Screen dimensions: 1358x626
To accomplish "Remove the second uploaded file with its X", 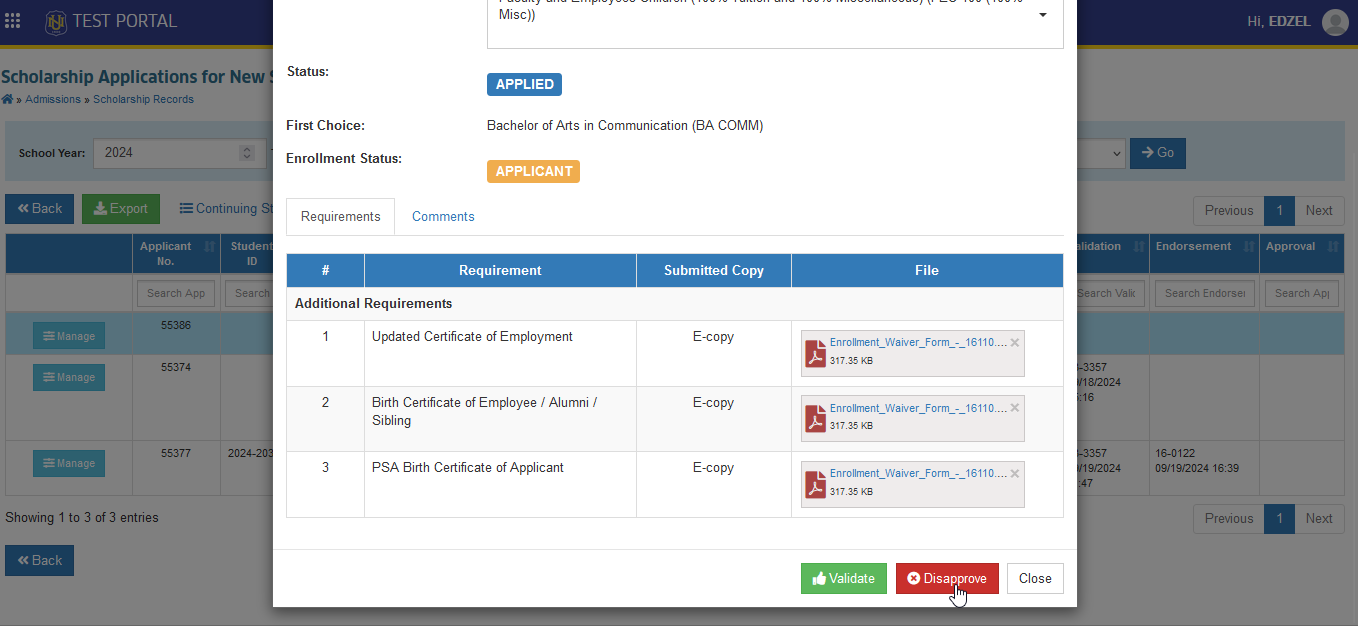I will (1015, 407).
